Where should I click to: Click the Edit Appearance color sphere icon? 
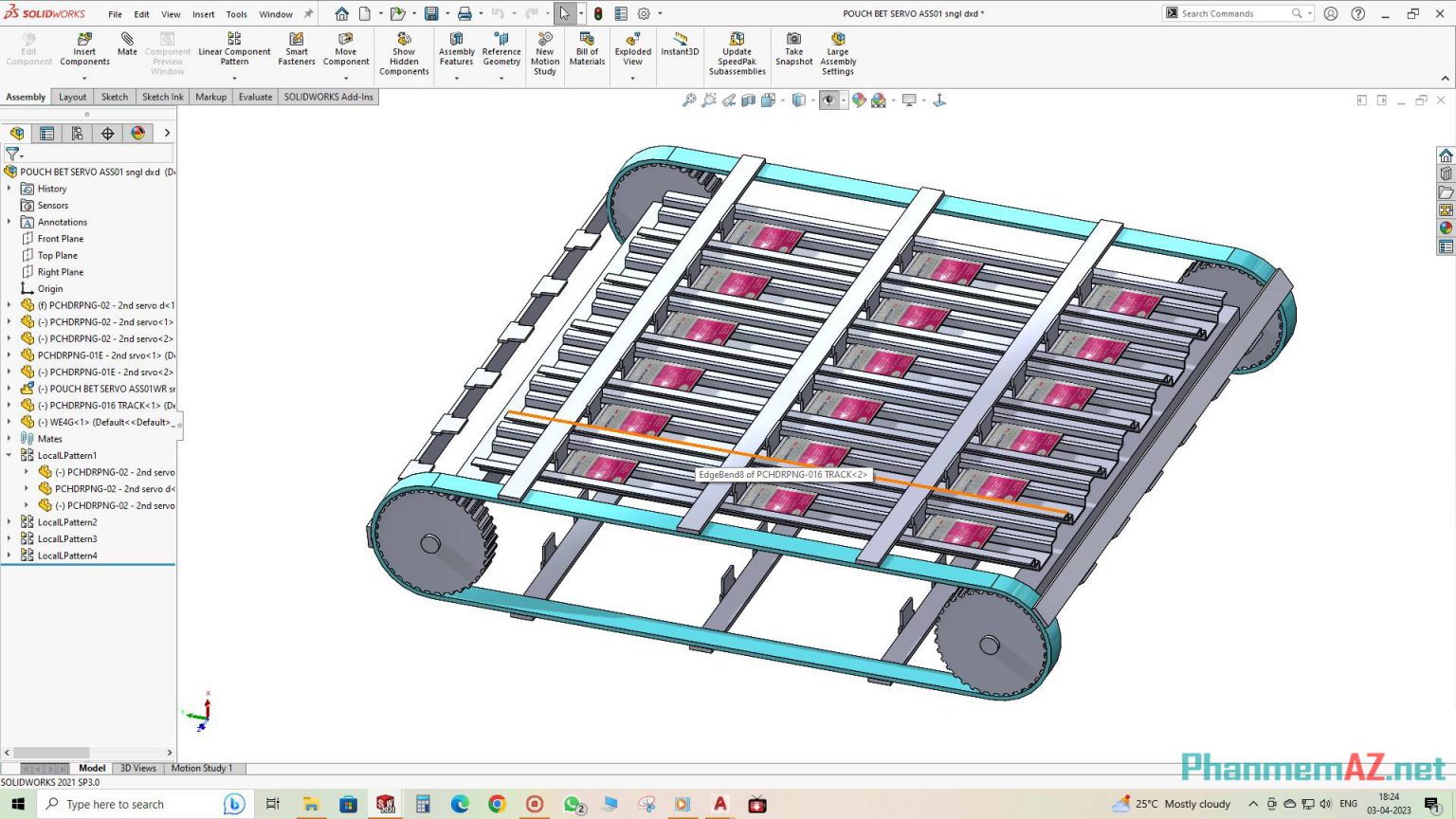click(860, 100)
